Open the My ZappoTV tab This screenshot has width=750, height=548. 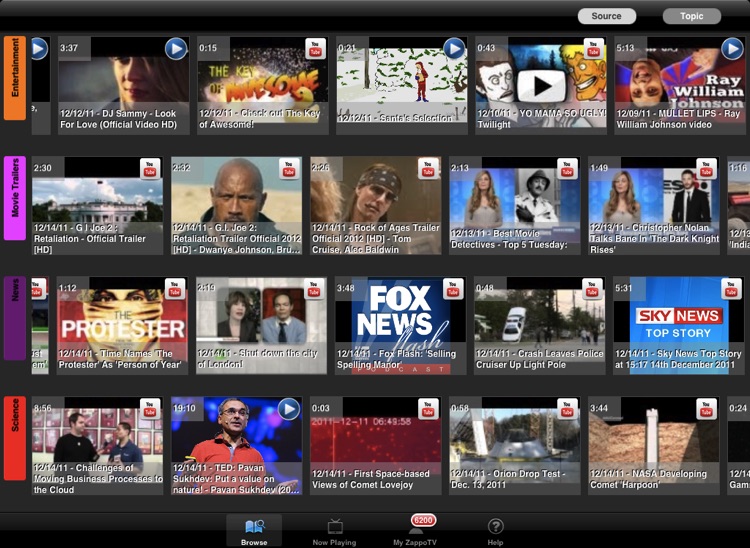(415, 531)
